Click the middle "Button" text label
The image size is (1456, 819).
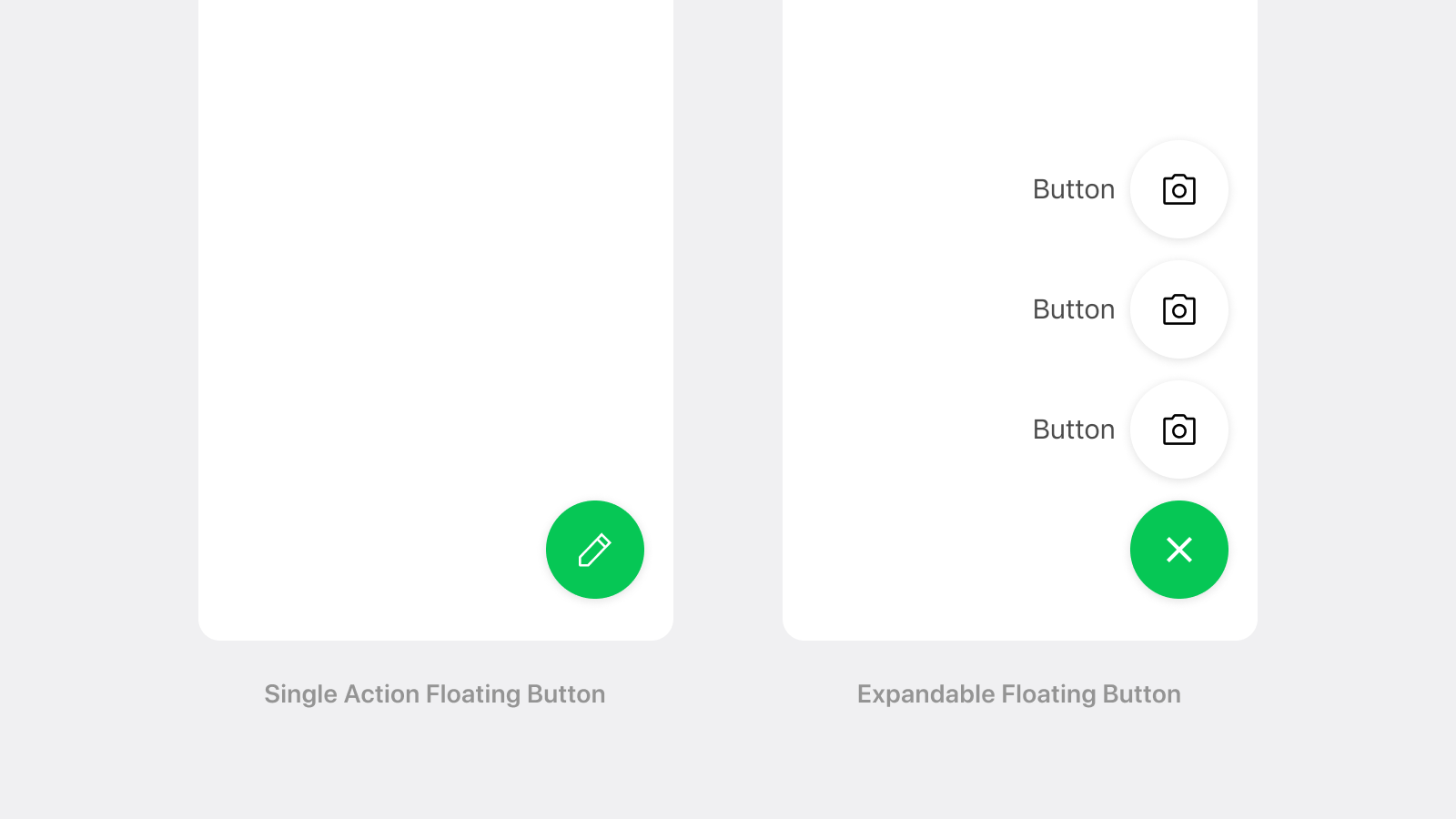tap(1074, 309)
